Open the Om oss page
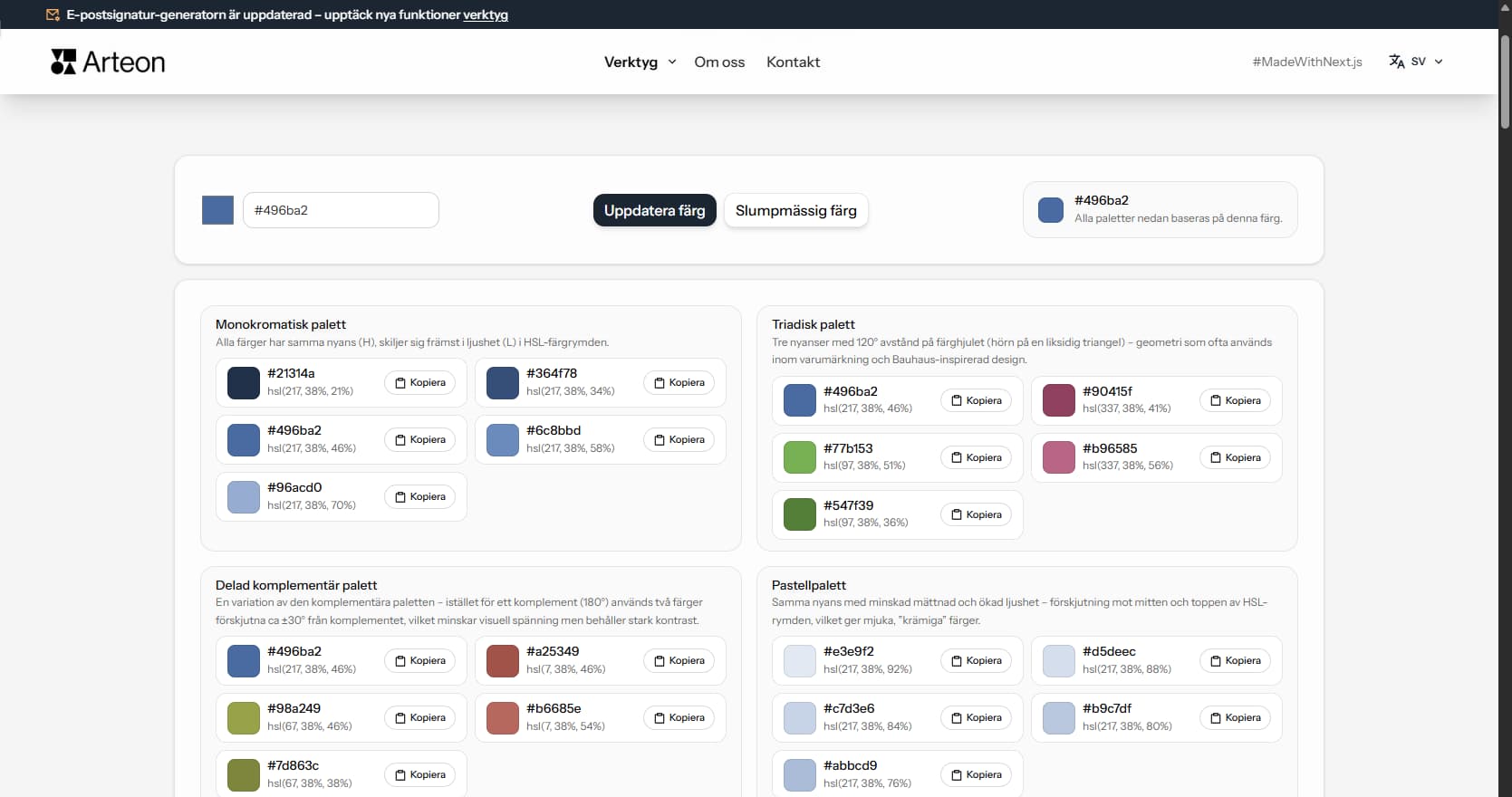 (719, 62)
